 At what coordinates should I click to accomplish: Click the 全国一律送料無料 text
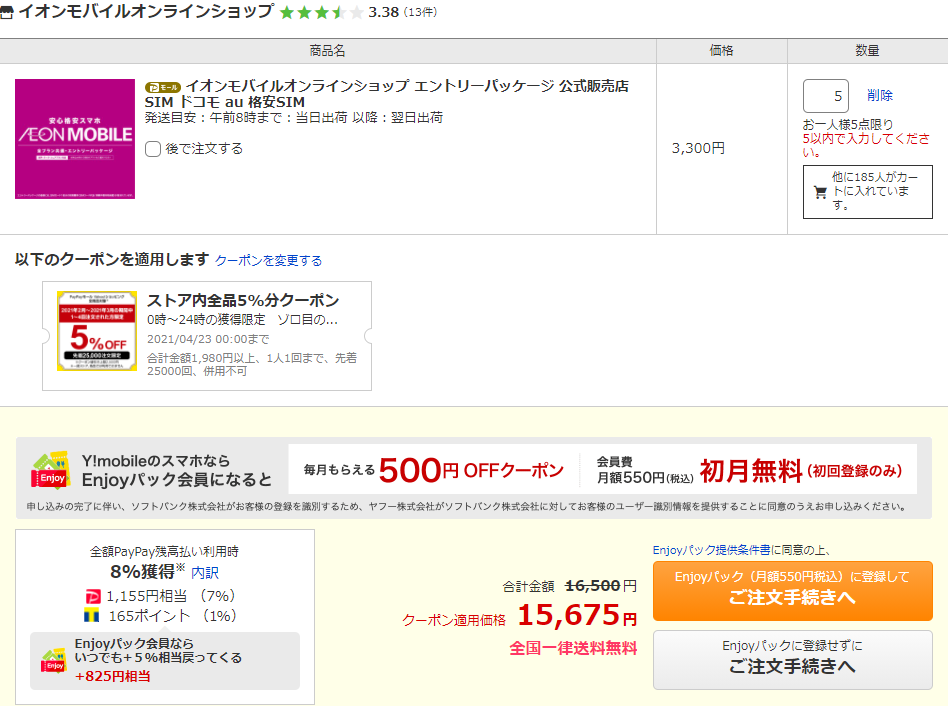573,648
